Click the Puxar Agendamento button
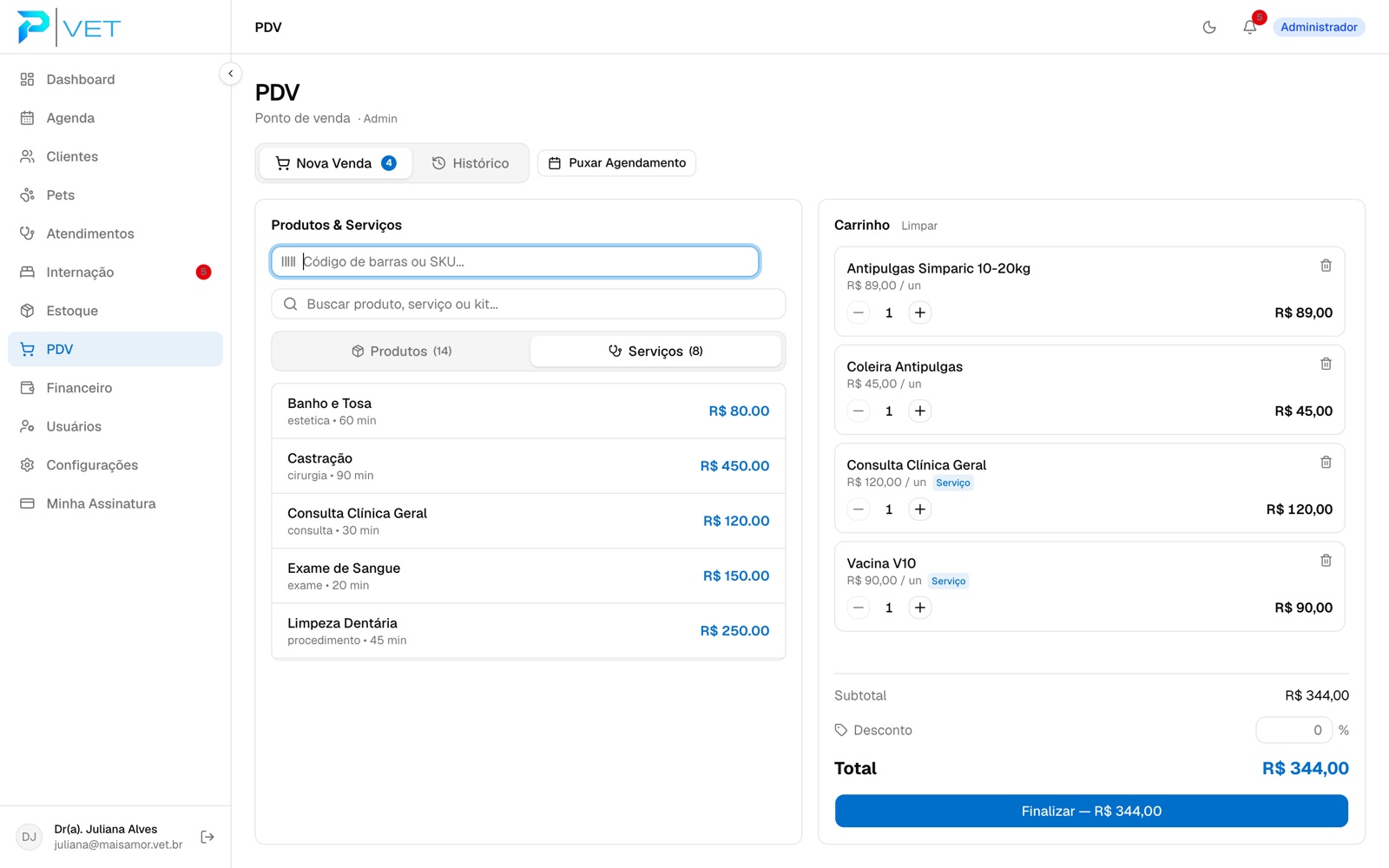 (x=616, y=163)
